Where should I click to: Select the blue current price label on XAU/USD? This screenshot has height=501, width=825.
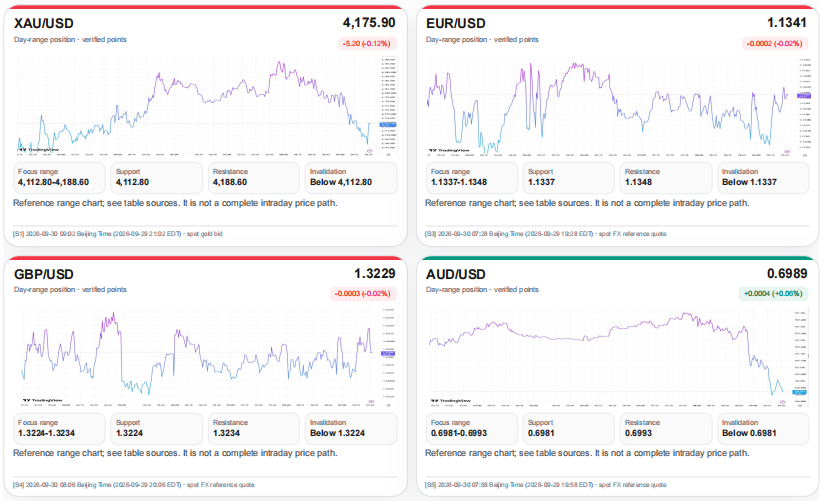pos(388,125)
